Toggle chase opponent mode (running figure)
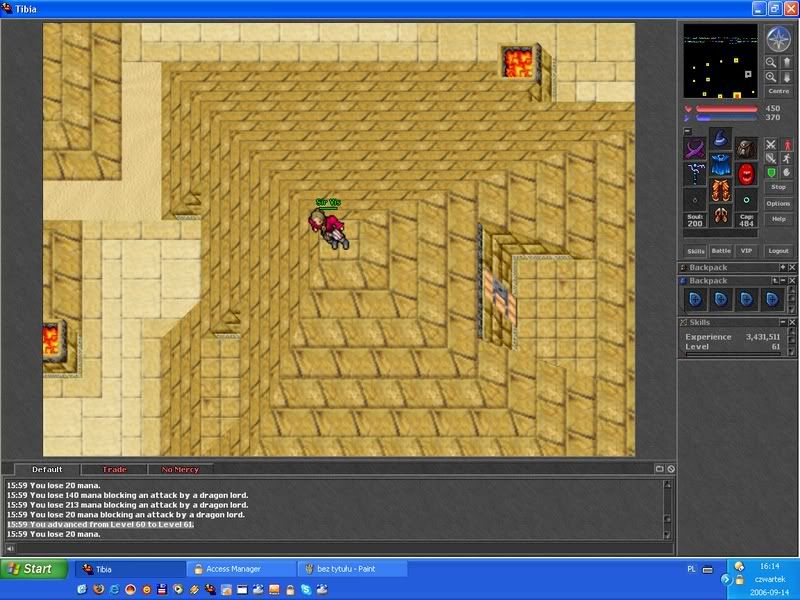This screenshot has height=600, width=800. [787, 159]
